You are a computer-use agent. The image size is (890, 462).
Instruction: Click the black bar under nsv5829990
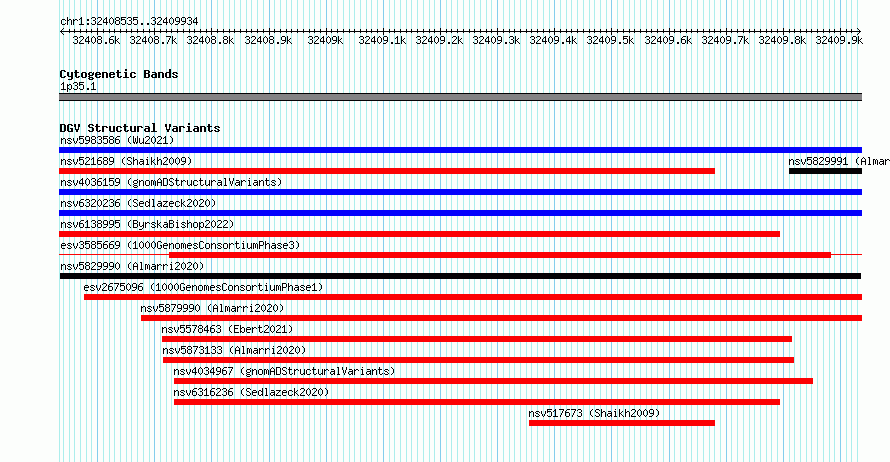point(460,276)
